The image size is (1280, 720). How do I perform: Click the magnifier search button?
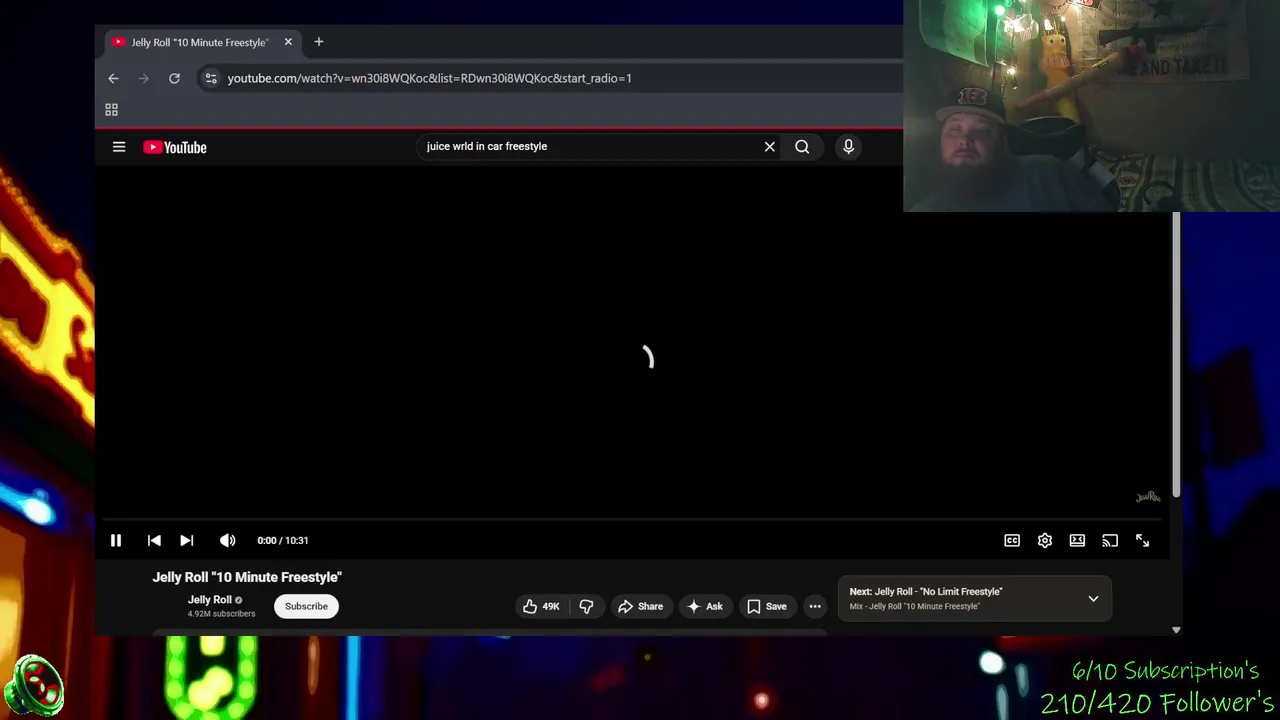click(x=802, y=147)
